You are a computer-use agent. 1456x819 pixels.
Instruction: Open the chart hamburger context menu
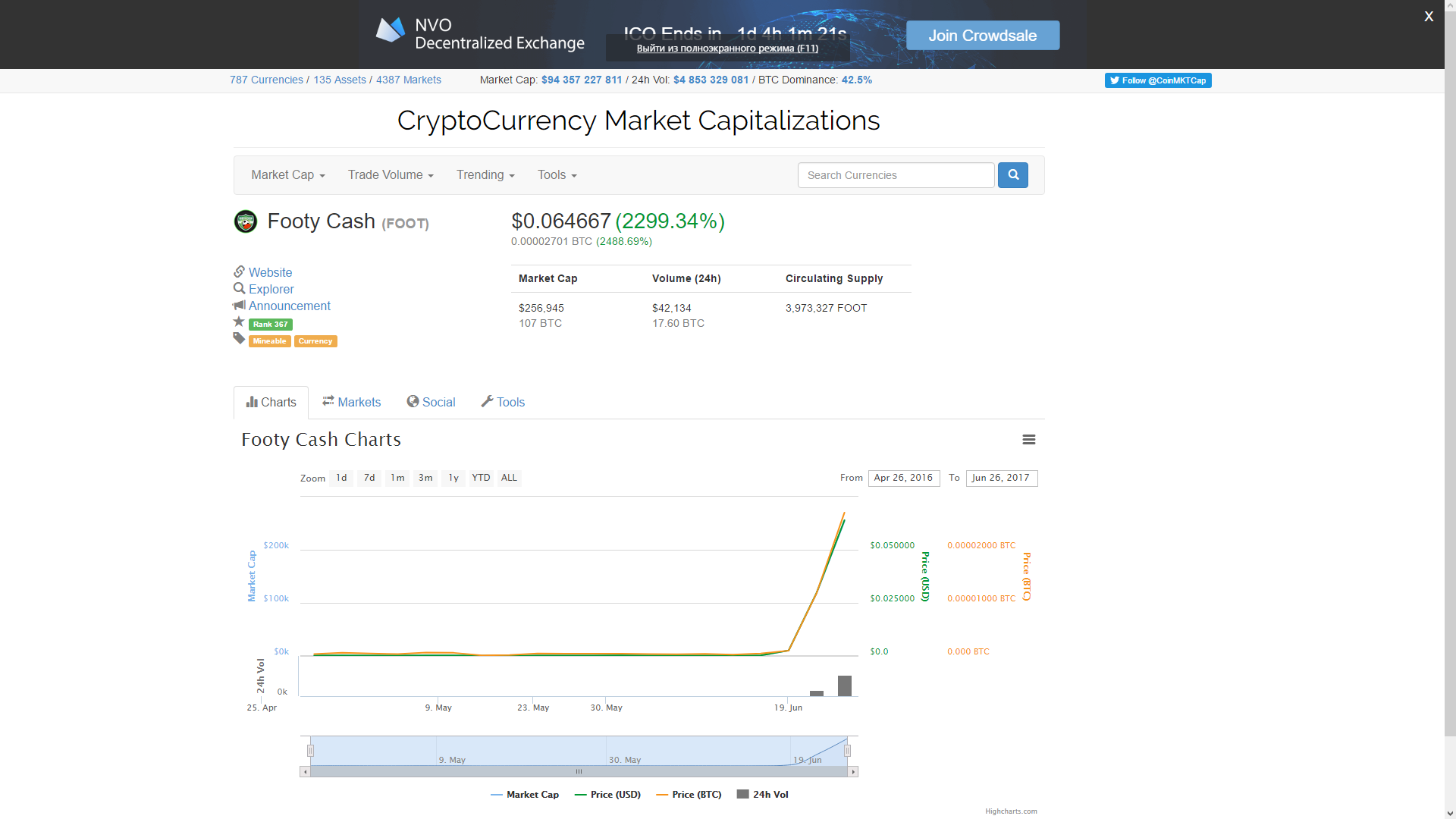pos(1029,440)
